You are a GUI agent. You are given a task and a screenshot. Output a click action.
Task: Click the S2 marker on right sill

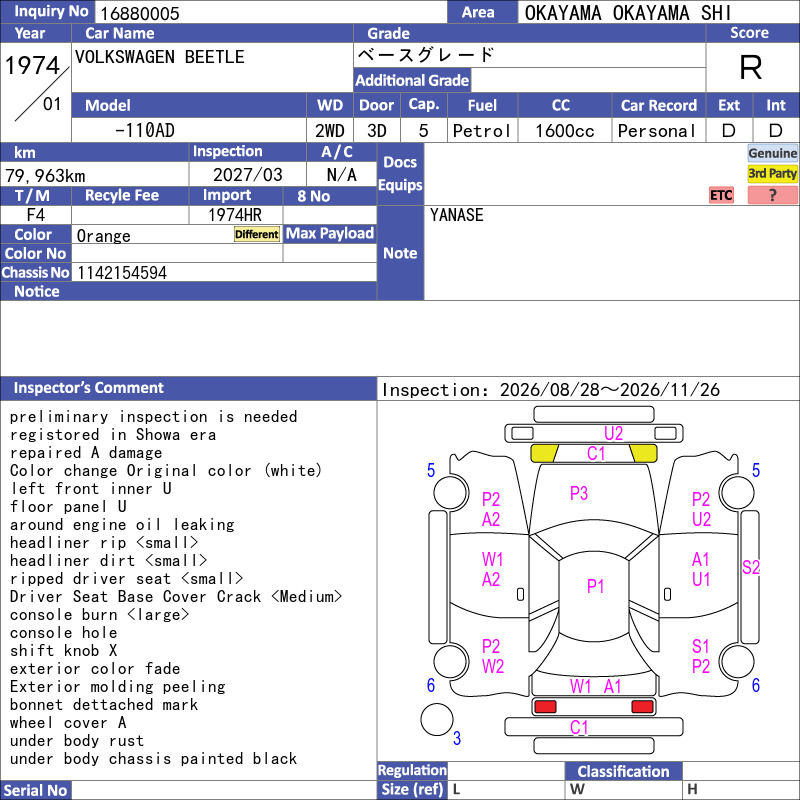(x=751, y=567)
